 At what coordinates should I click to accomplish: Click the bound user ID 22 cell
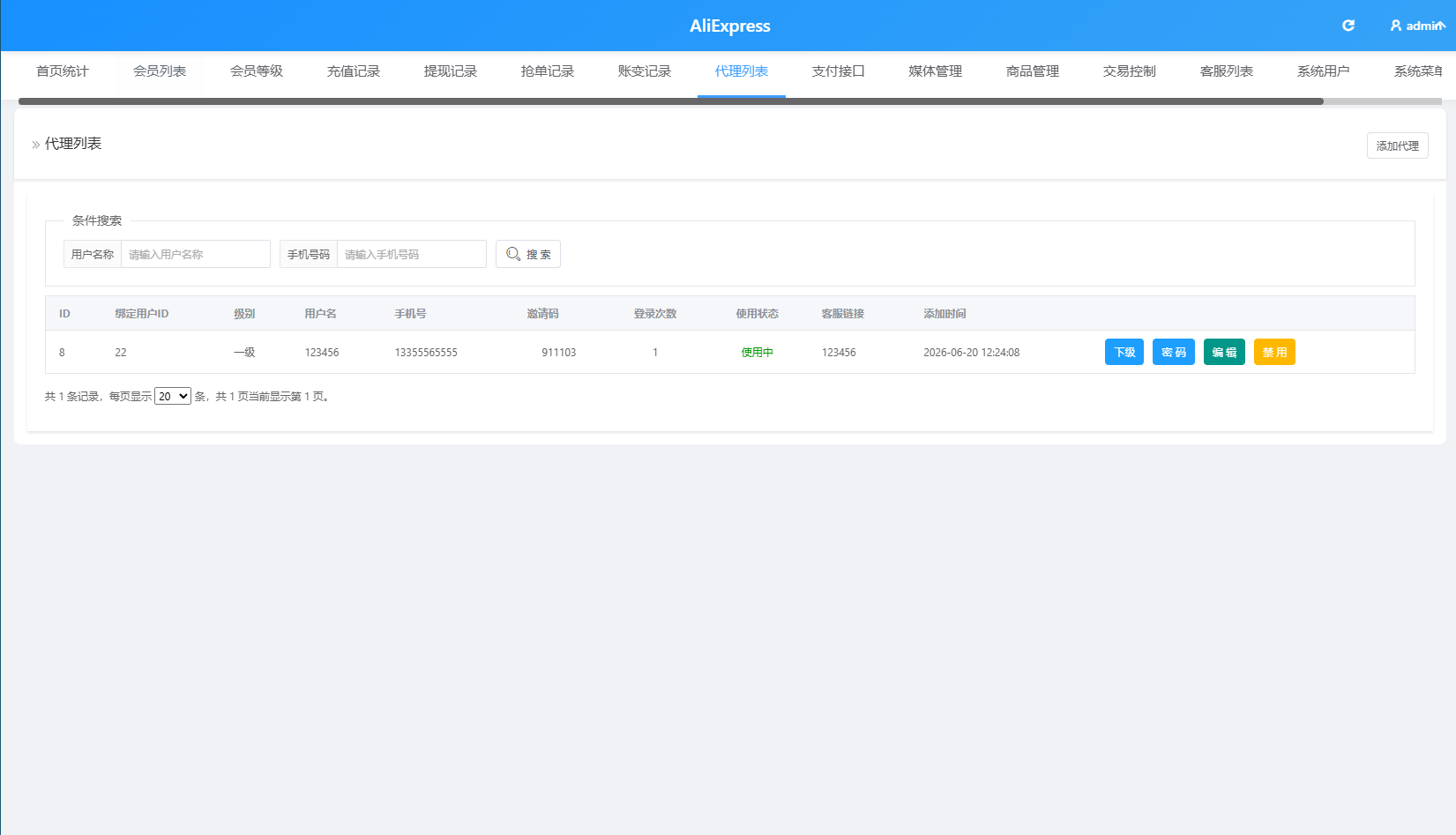[x=121, y=353]
